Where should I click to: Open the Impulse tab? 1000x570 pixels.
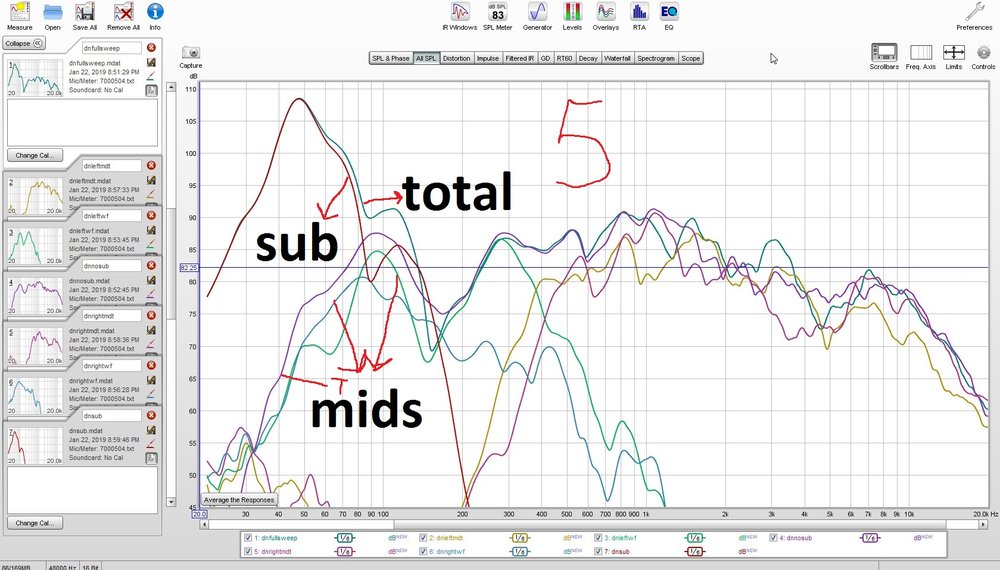[x=488, y=58]
